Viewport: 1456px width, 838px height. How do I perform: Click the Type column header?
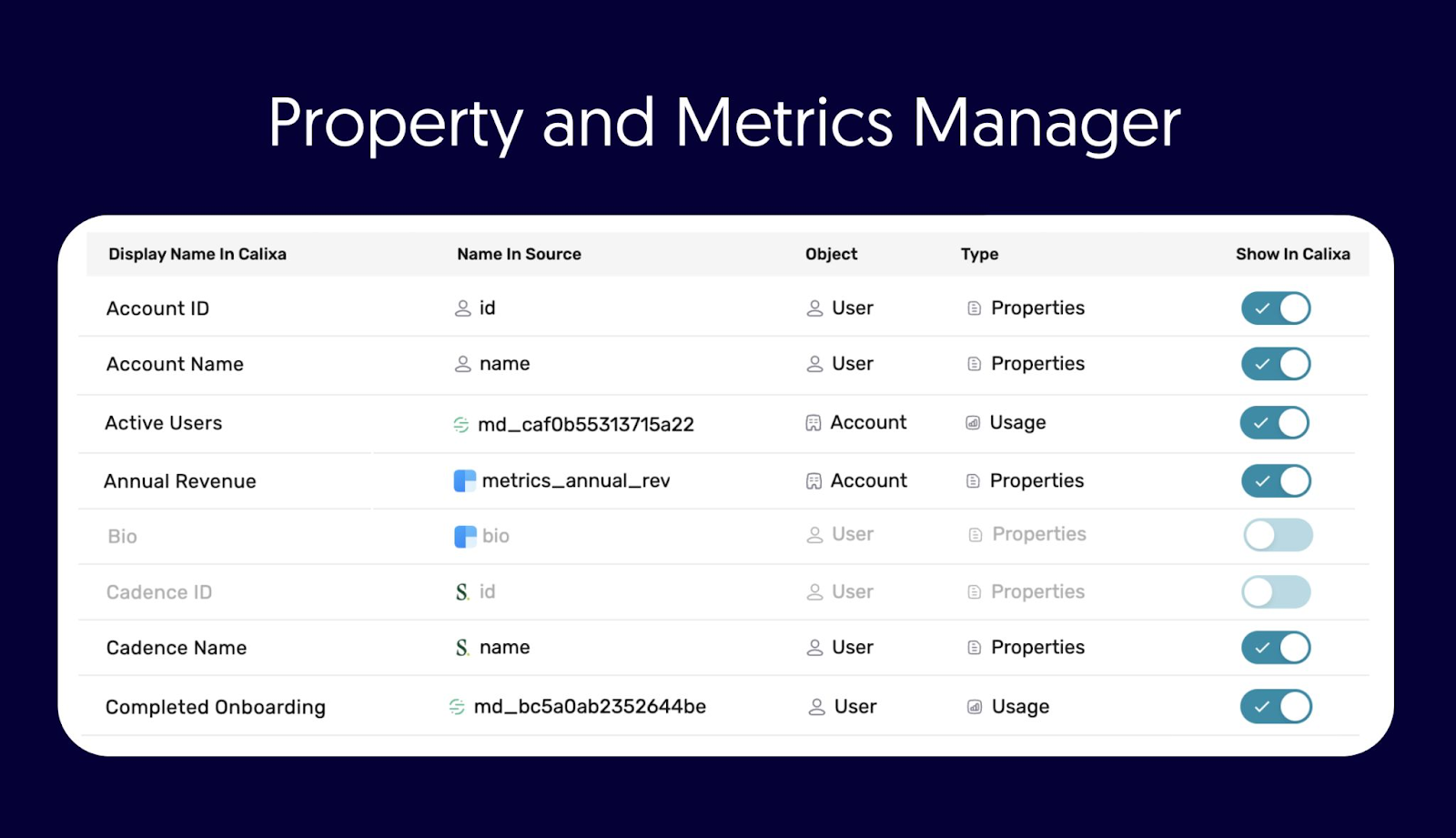(x=979, y=255)
